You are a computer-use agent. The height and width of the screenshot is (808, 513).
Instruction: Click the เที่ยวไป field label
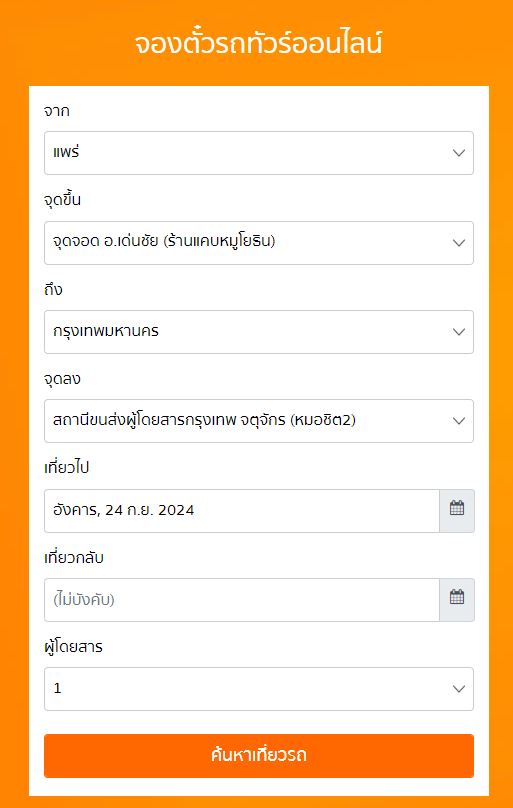[66, 468]
